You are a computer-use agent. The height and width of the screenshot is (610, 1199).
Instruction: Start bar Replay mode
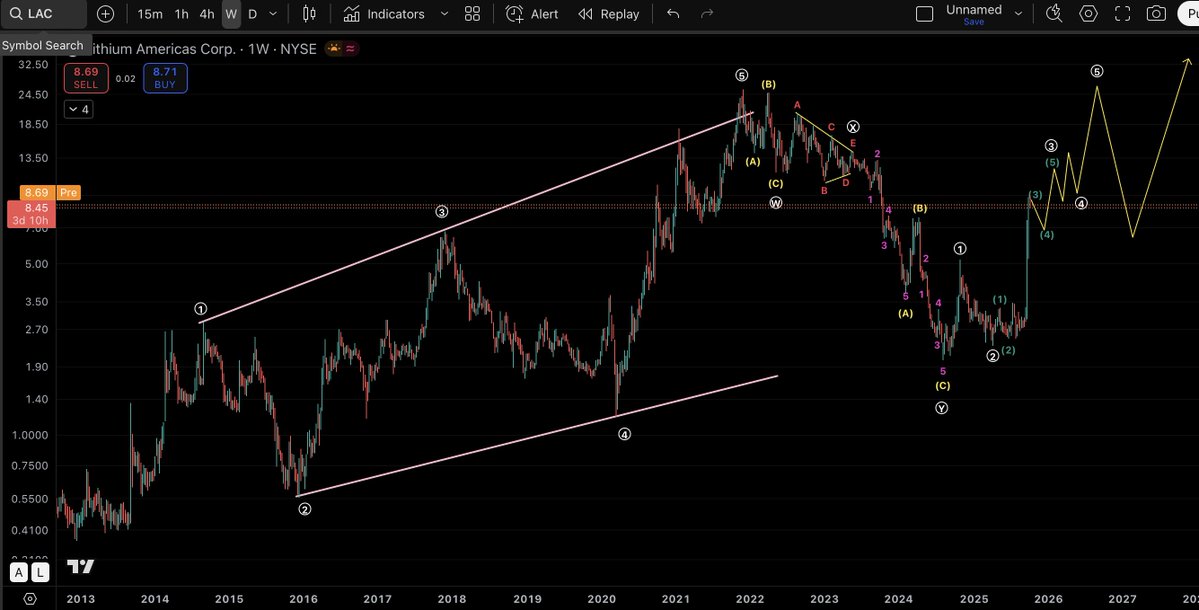click(609, 14)
